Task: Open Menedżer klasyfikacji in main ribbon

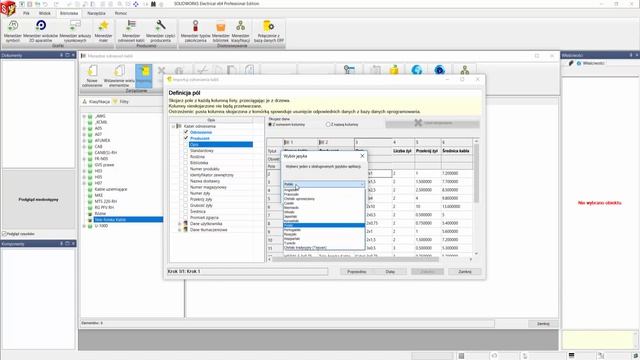Action: click(x=240, y=31)
